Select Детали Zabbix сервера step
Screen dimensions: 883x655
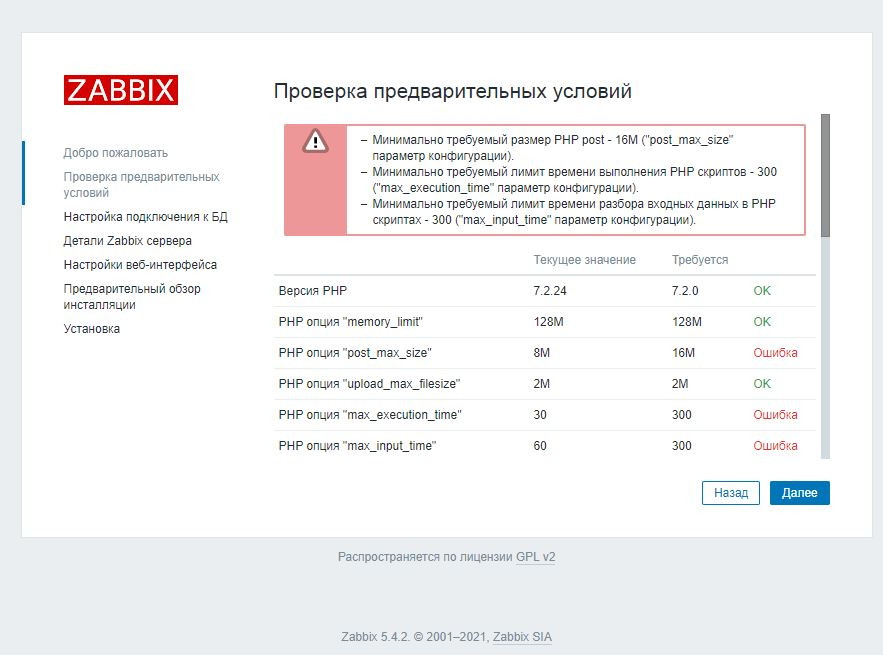click(127, 240)
